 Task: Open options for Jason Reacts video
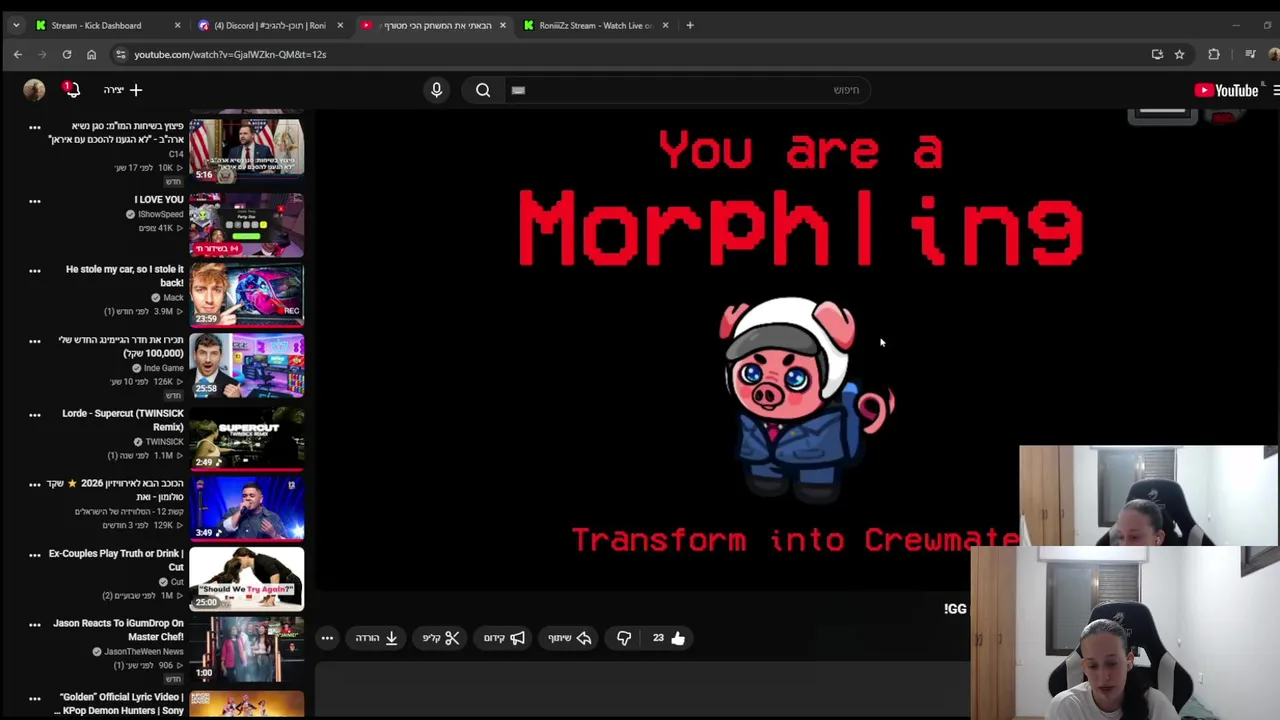(34, 625)
